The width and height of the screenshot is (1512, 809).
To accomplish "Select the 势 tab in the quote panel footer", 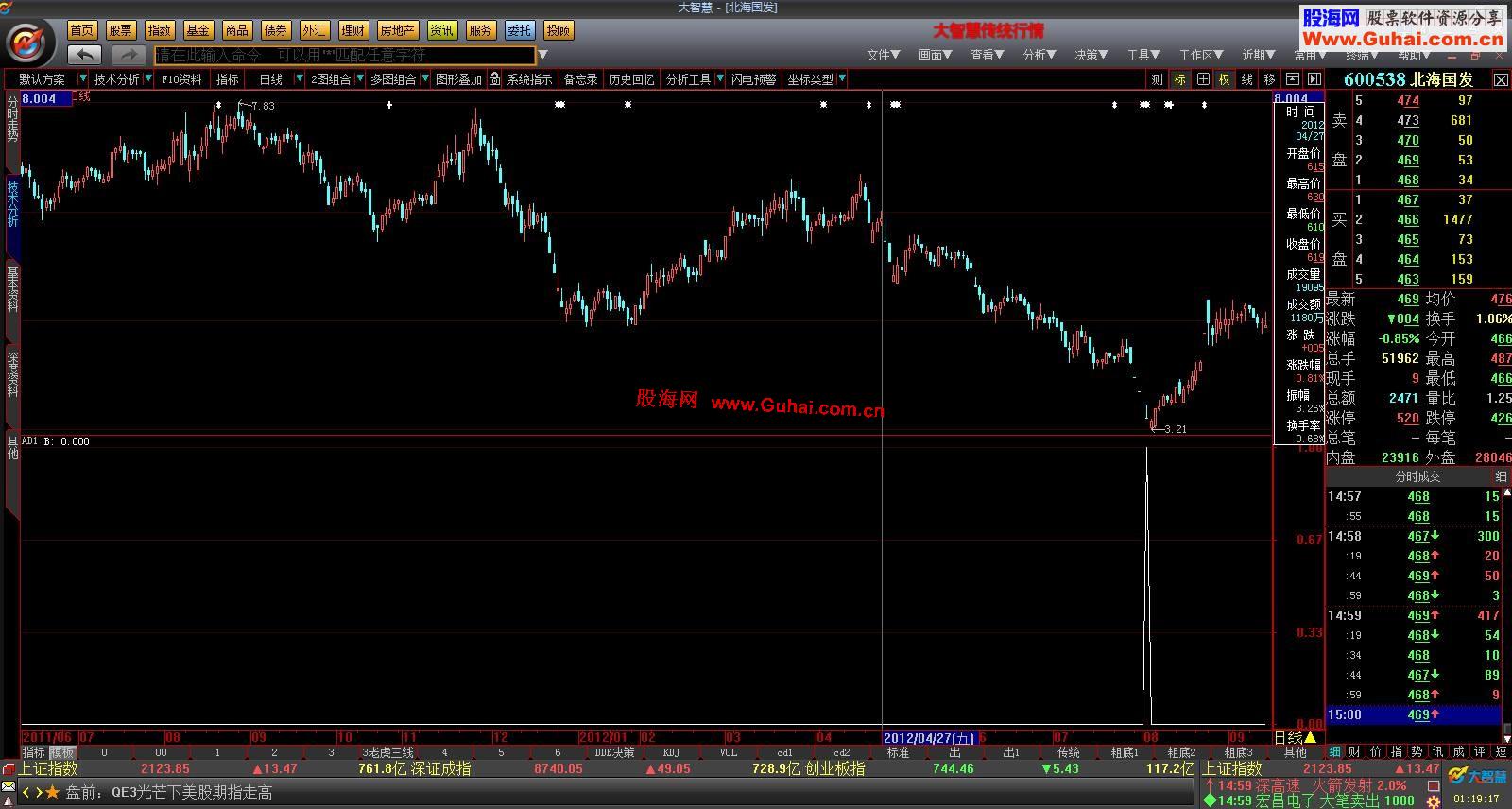I will (x=1417, y=752).
